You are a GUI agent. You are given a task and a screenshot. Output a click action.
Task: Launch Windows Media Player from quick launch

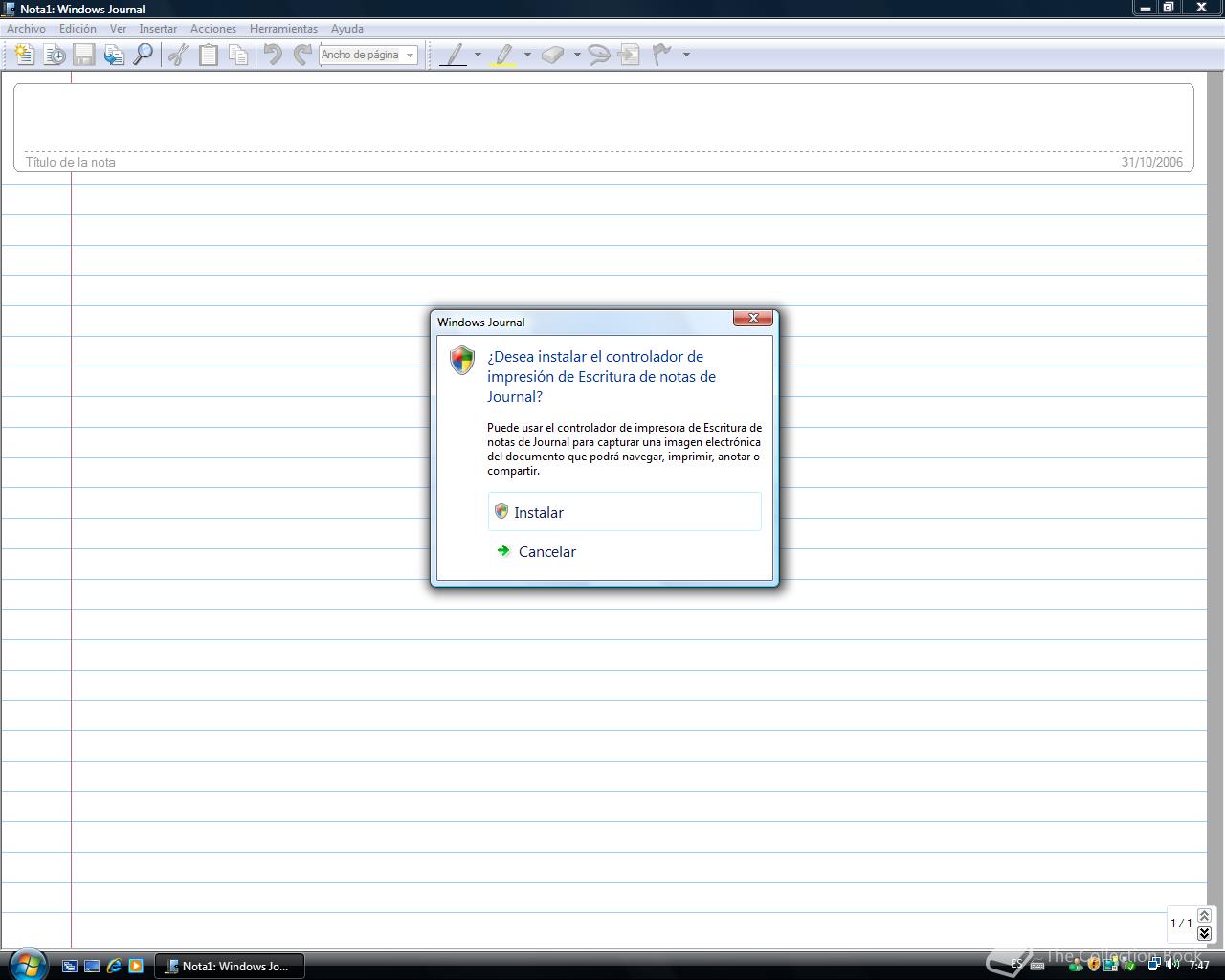(x=136, y=966)
